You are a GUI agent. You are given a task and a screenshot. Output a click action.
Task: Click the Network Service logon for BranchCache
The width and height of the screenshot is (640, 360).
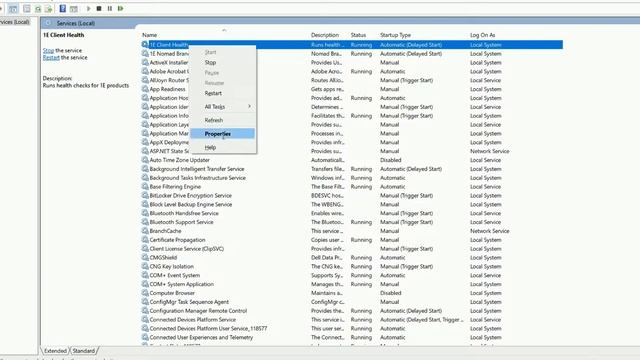coord(489,231)
